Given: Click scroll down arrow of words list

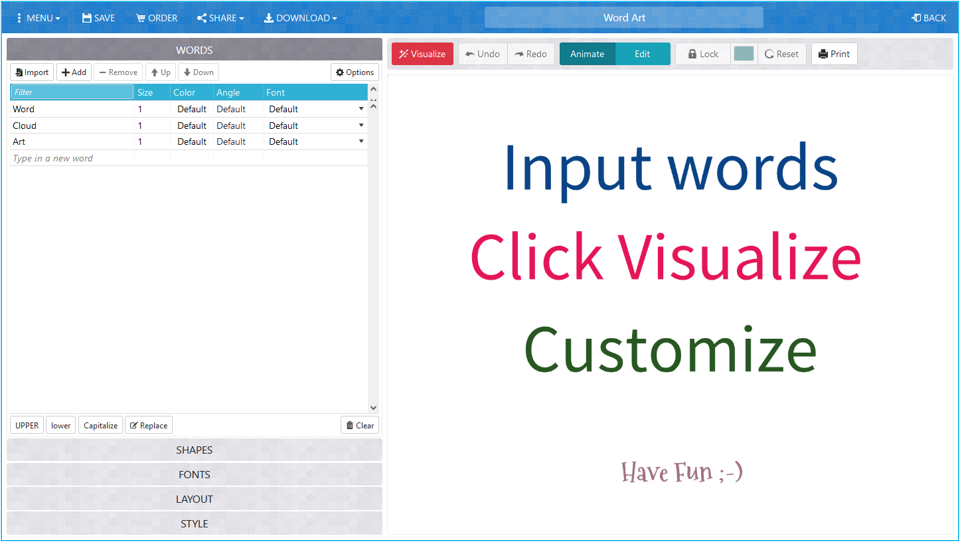Looking at the screenshot, I should click(x=373, y=408).
